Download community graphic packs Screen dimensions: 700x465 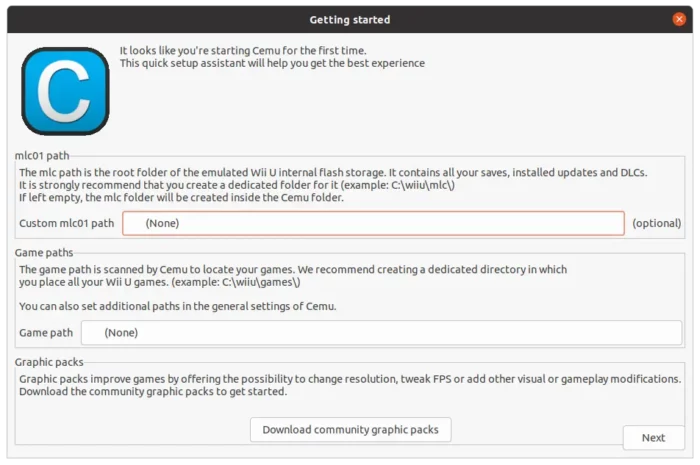350,429
